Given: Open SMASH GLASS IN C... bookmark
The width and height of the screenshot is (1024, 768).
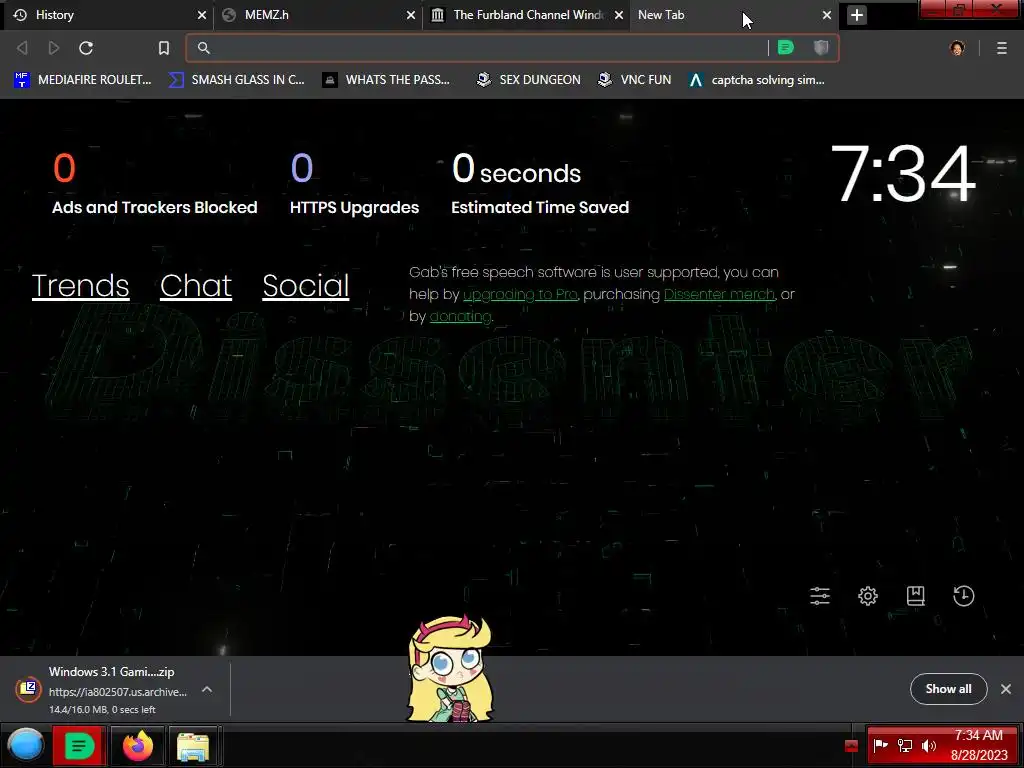Looking at the screenshot, I should [236, 80].
